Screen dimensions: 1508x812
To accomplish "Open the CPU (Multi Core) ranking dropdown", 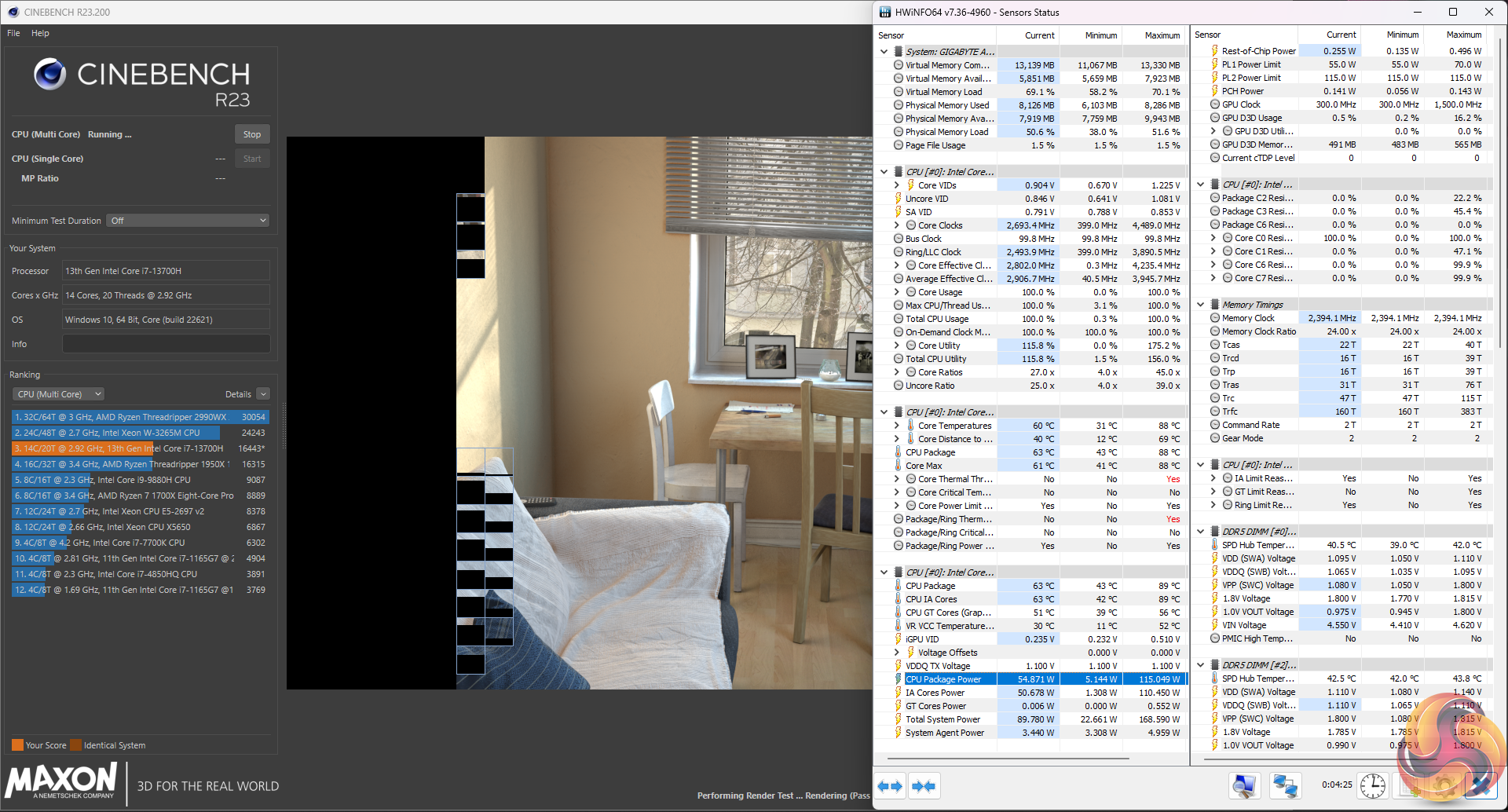I will tap(59, 394).
